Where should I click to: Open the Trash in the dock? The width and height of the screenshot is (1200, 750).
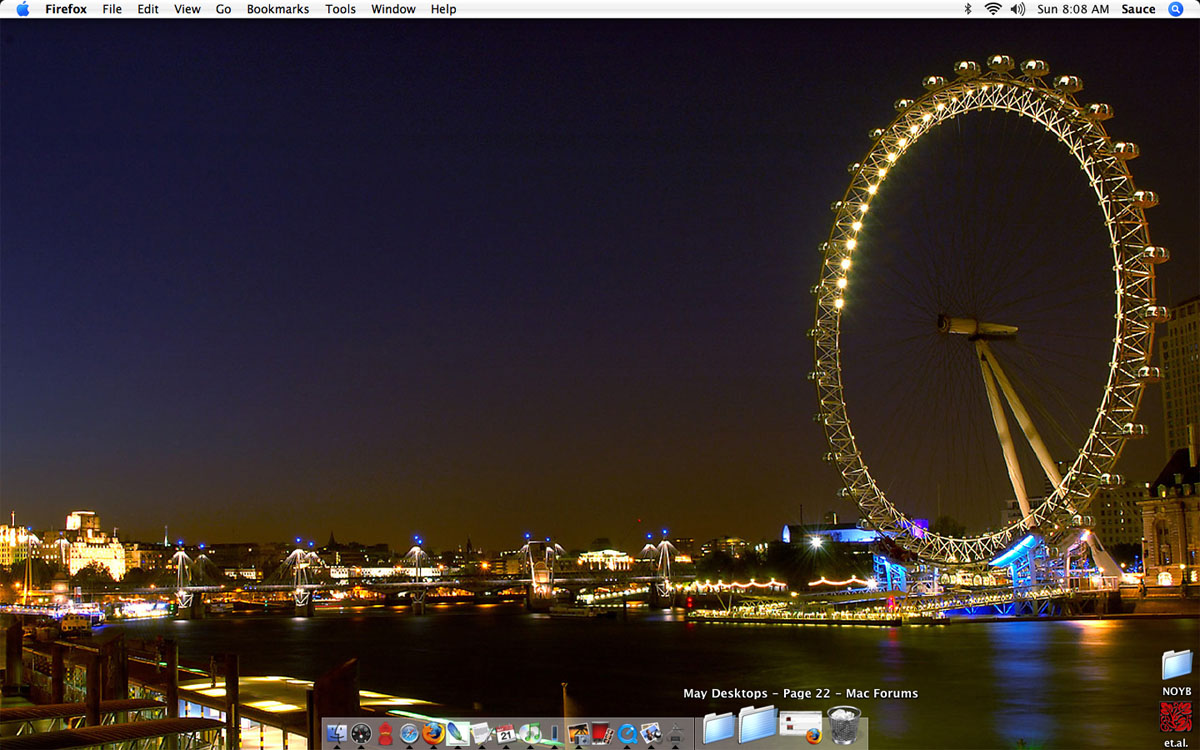(x=844, y=727)
